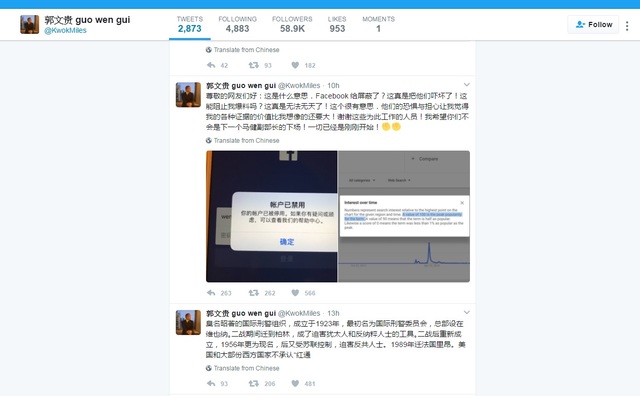Open the @KwokMiles handle on the 13h tweet

click(x=299, y=314)
